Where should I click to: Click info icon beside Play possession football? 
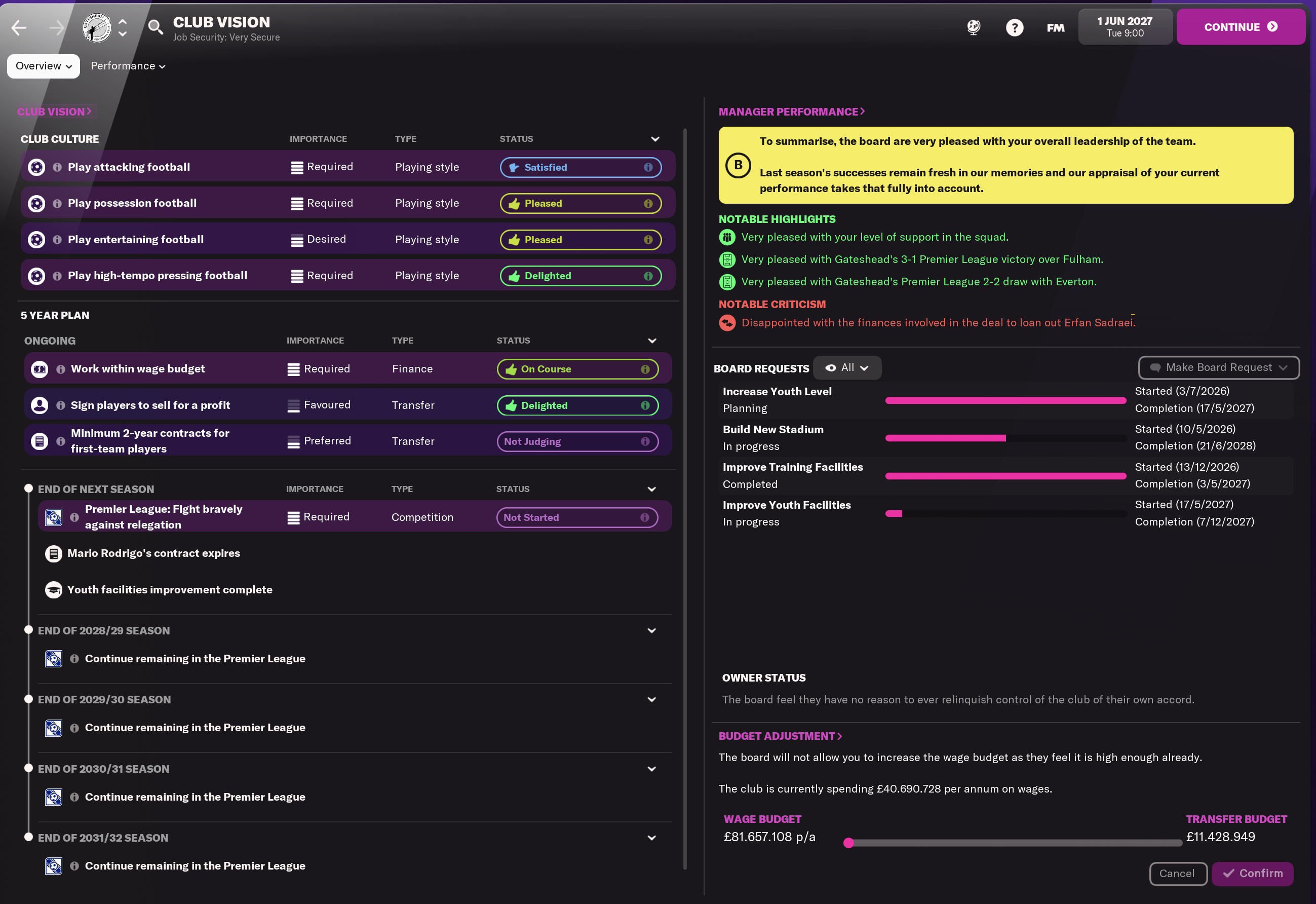click(57, 203)
